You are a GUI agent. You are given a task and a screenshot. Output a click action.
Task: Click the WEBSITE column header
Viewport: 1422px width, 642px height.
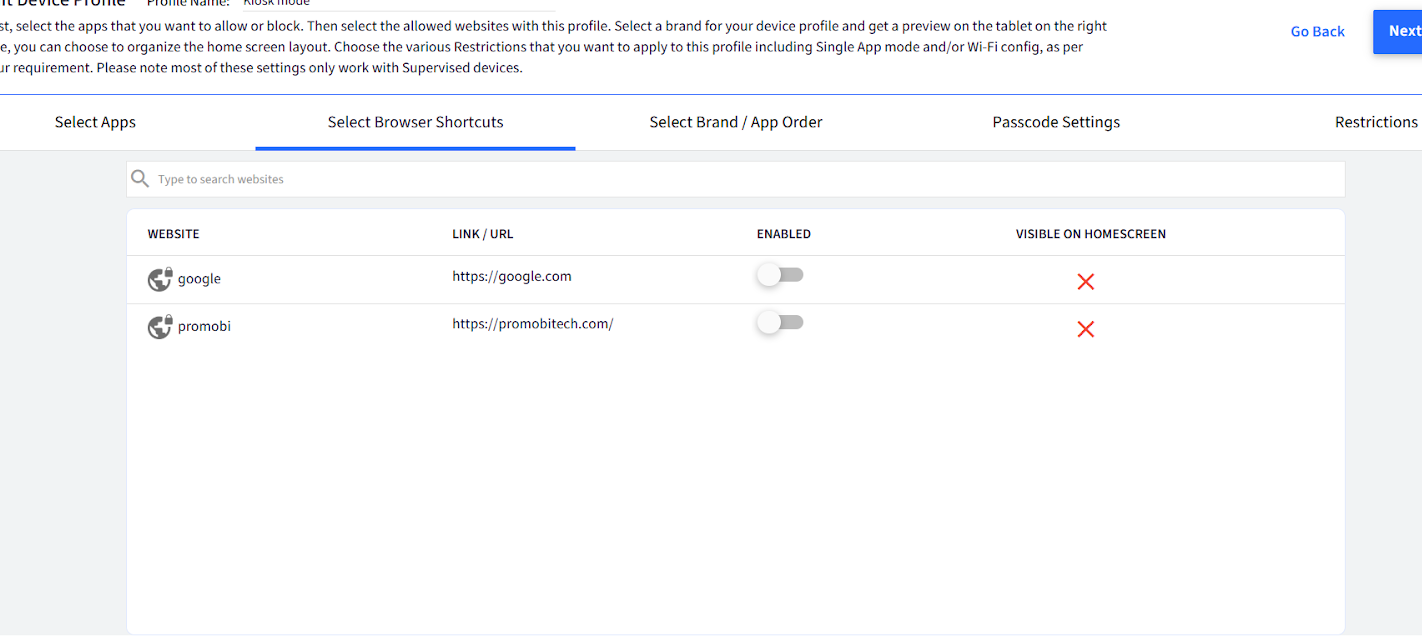coord(173,234)
